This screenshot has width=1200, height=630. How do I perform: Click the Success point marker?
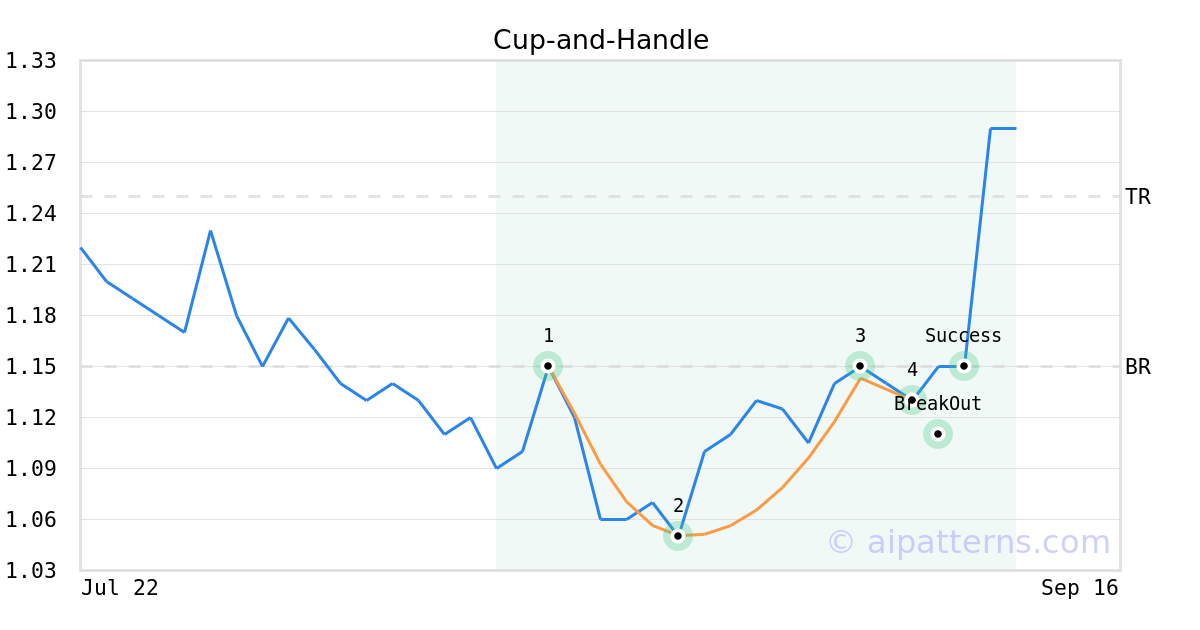point(964,366)
